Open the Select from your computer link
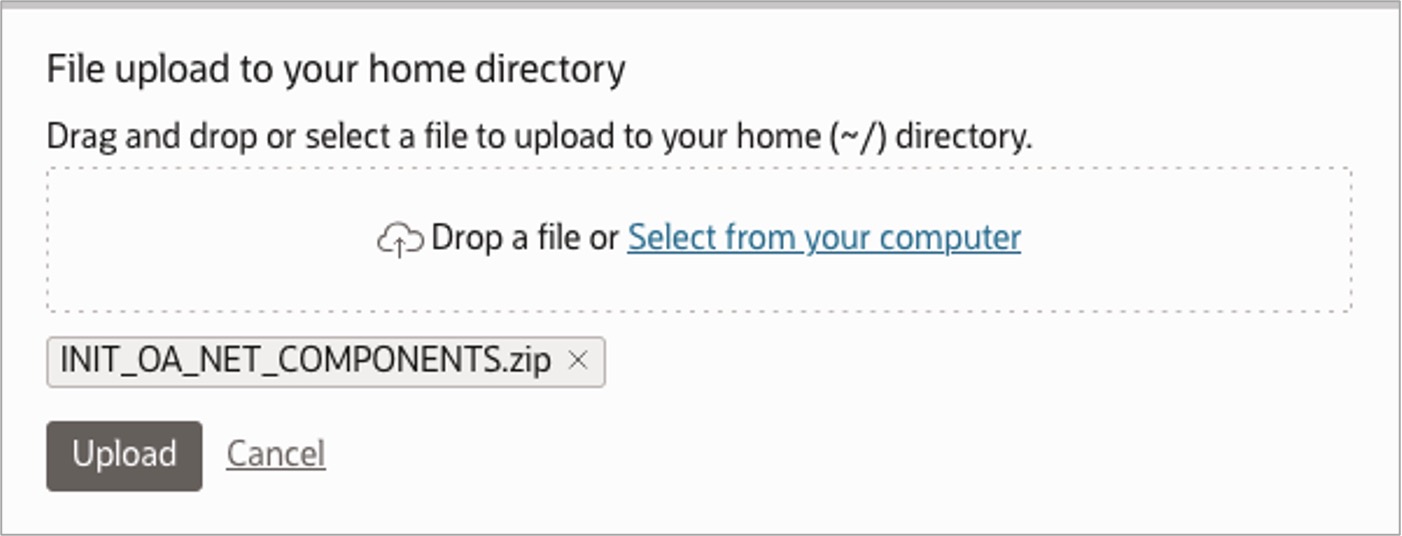This screenshot has width=1402, height=536. [x=823, y=238]
